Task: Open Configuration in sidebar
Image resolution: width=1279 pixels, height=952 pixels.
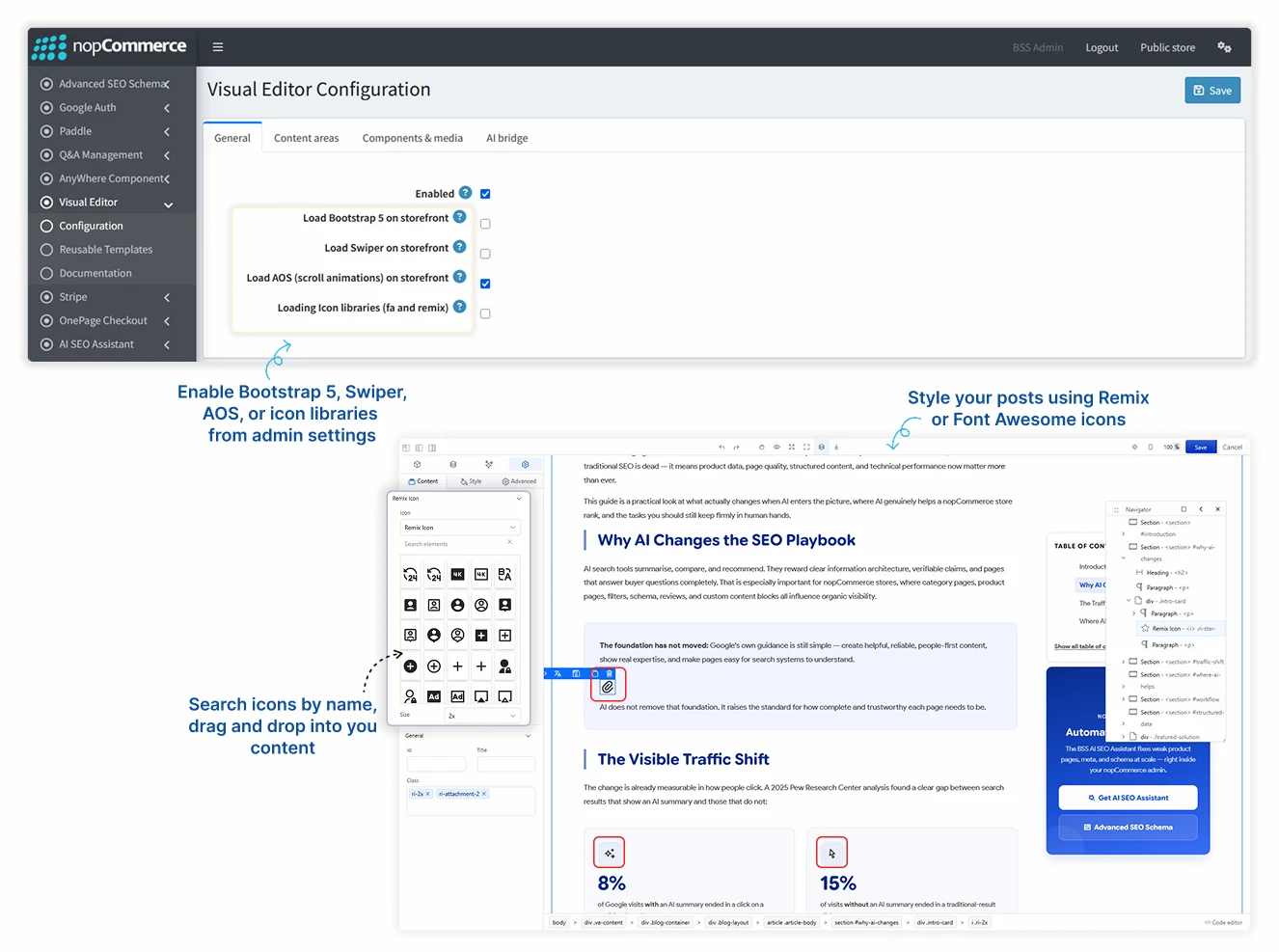Action: [x=92, y=226]
